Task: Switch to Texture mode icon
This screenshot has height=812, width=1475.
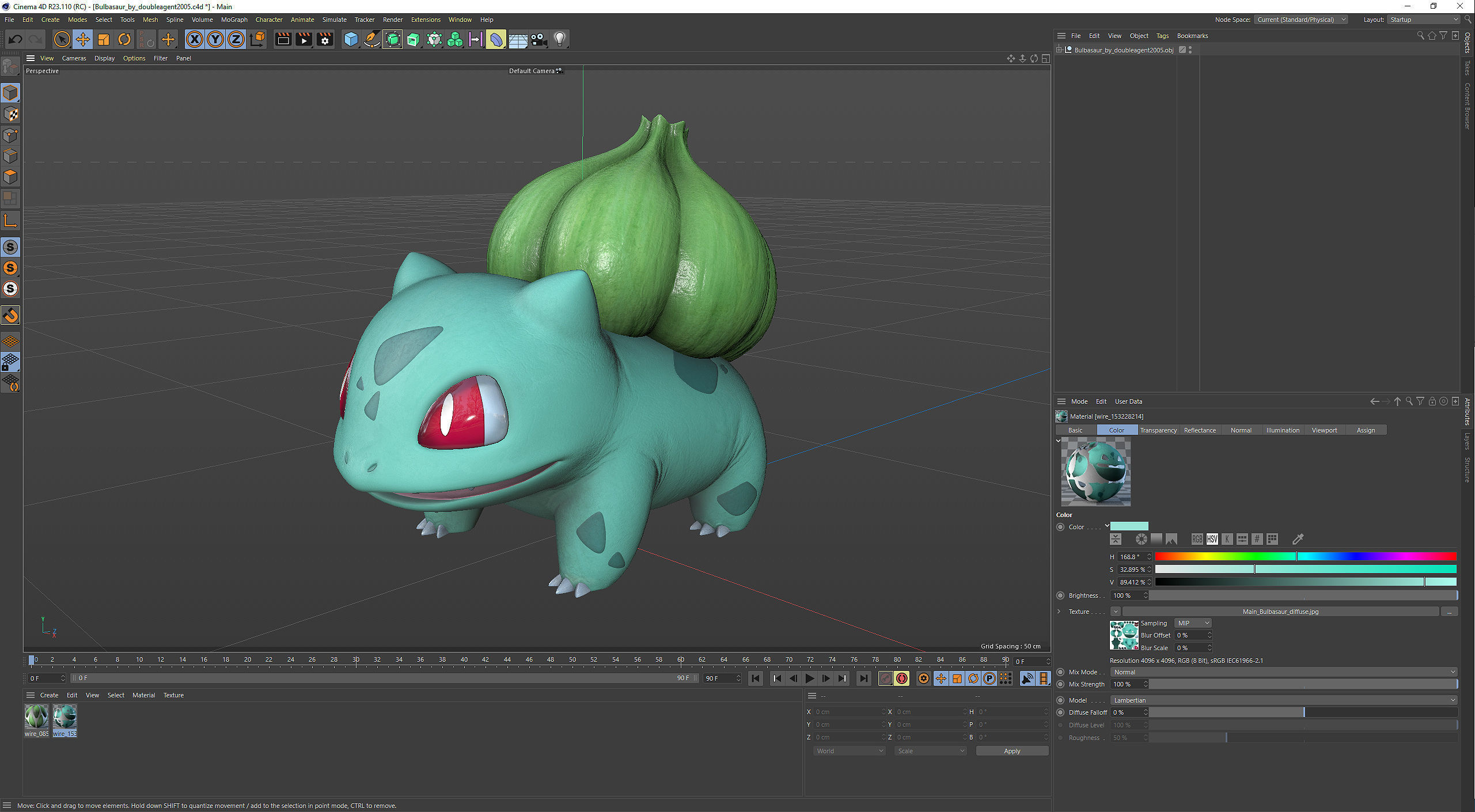Action: [x=10, y=114]
